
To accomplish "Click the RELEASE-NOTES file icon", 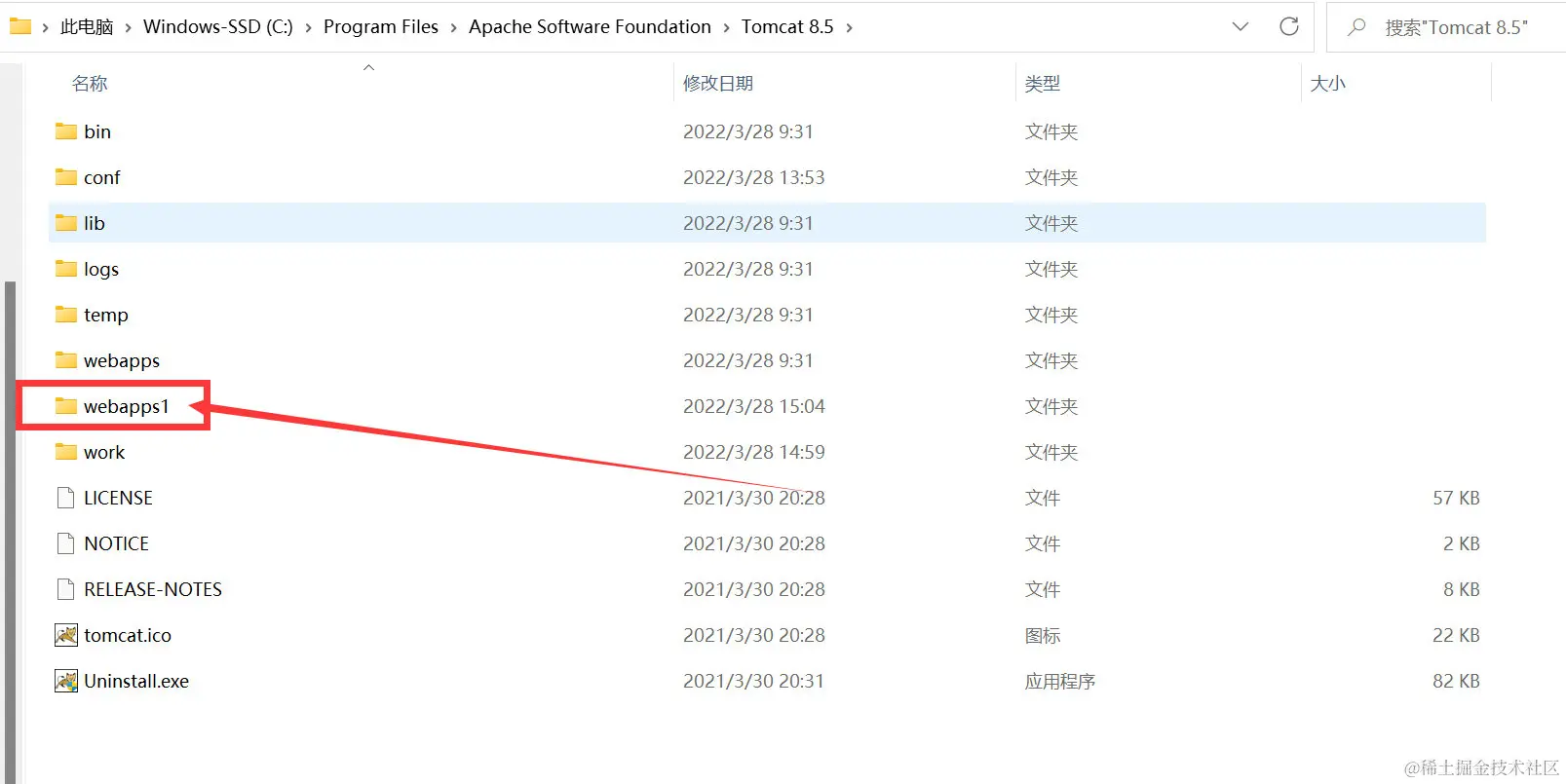I will tap(66, 589).
